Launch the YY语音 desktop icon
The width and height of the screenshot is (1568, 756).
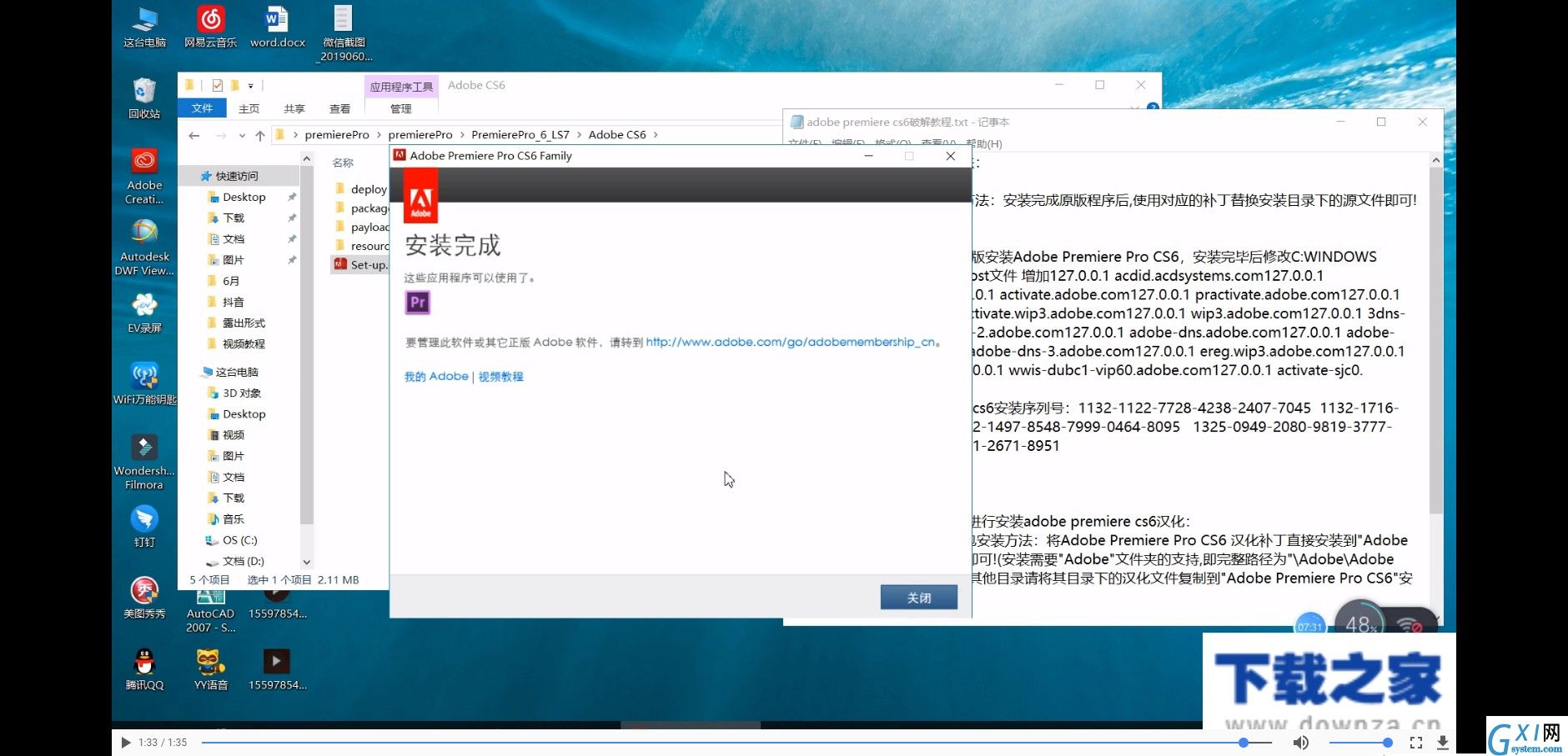(210, 670)
